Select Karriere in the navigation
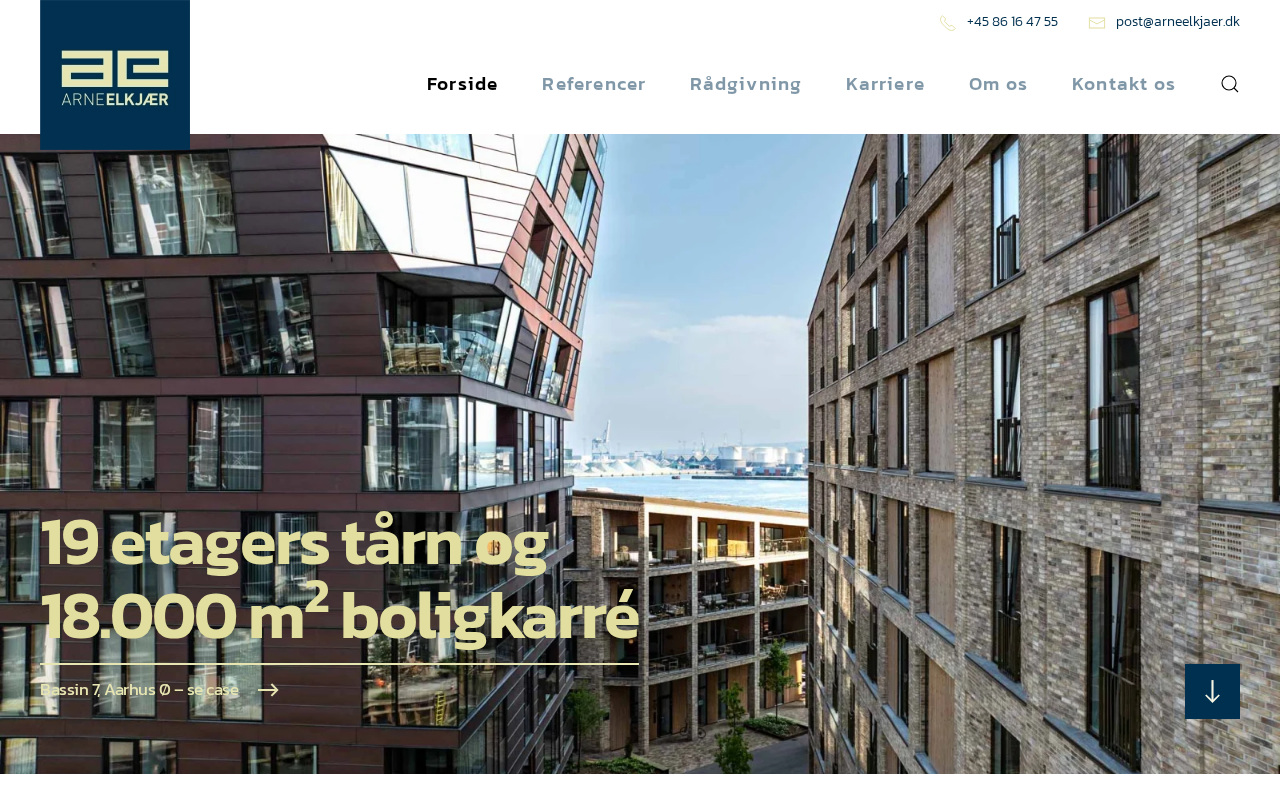This screenshot has height=800, width=1280. pyautogui.click(x=885, y=84)
